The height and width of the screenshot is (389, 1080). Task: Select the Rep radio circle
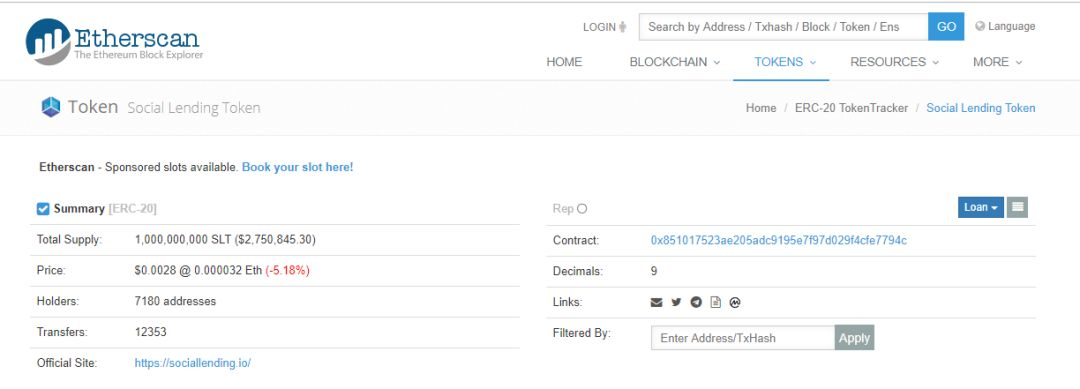click(x=582, y=209)
